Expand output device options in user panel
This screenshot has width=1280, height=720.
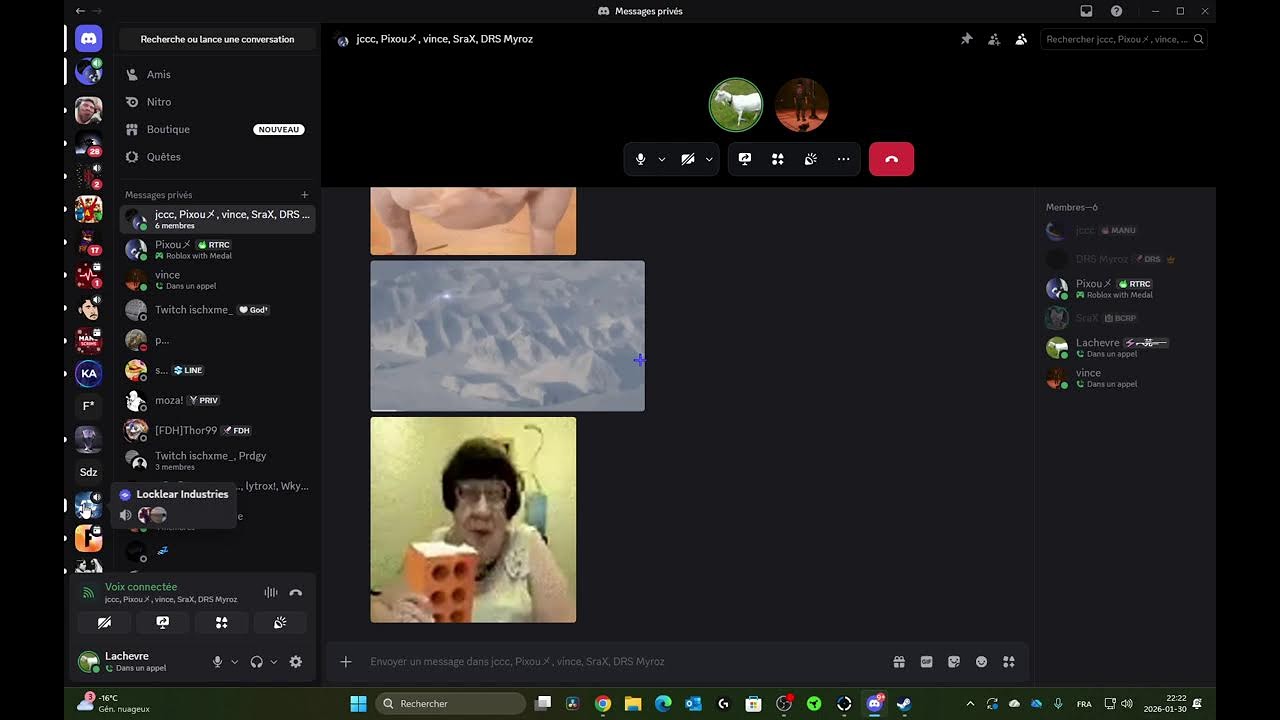pos(274,662)
